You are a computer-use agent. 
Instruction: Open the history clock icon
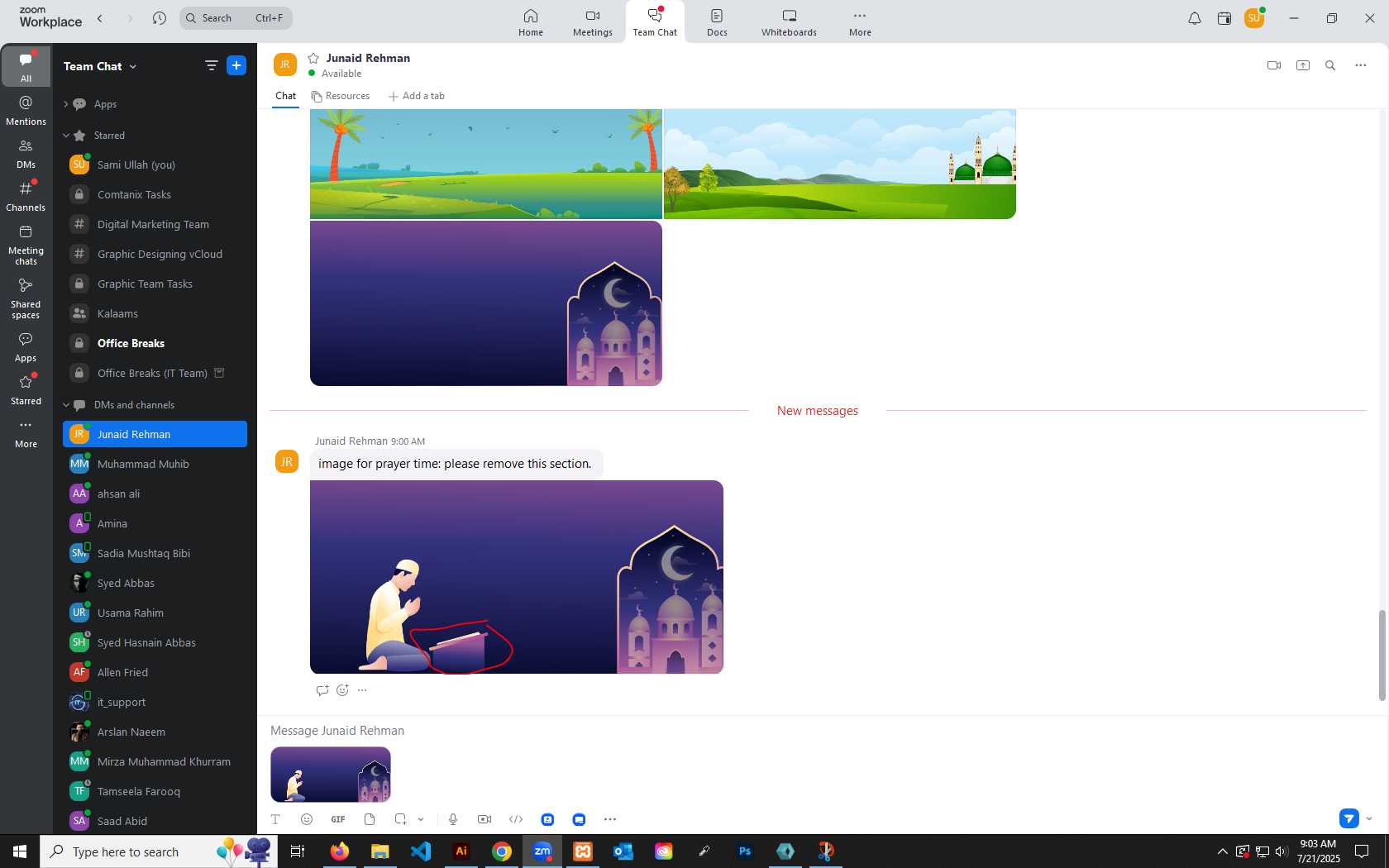point(160,17)
